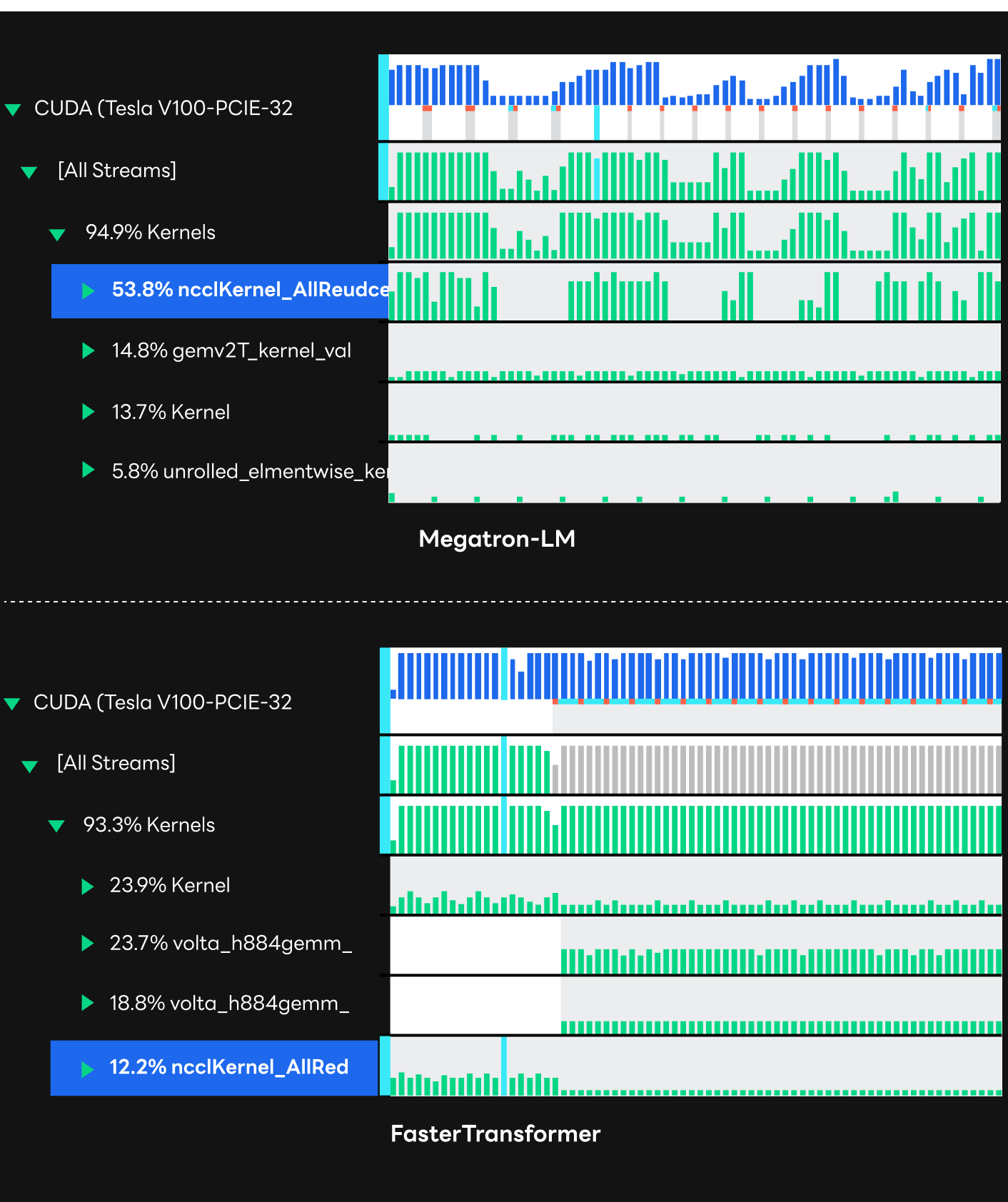Screen dimensions: 1008x1202
Task: Click the 53.8% ncclKernel_AllReudce timeline track
Action: pos(695,293)
